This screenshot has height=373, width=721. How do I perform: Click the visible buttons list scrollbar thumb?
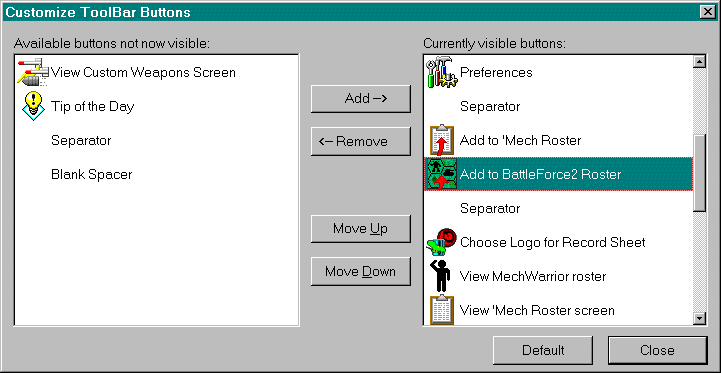699,173
